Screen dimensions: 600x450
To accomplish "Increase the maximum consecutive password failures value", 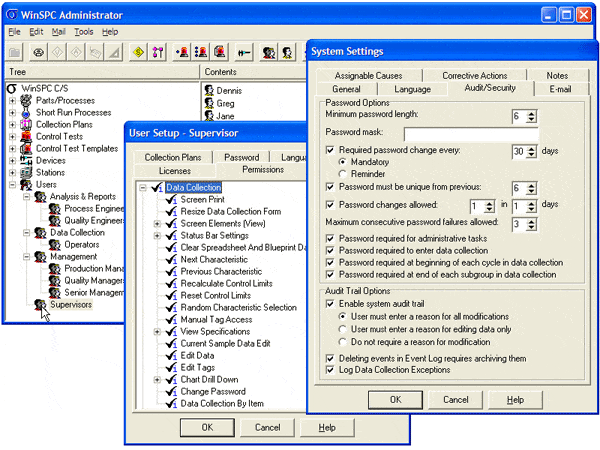I will [530, 221].
